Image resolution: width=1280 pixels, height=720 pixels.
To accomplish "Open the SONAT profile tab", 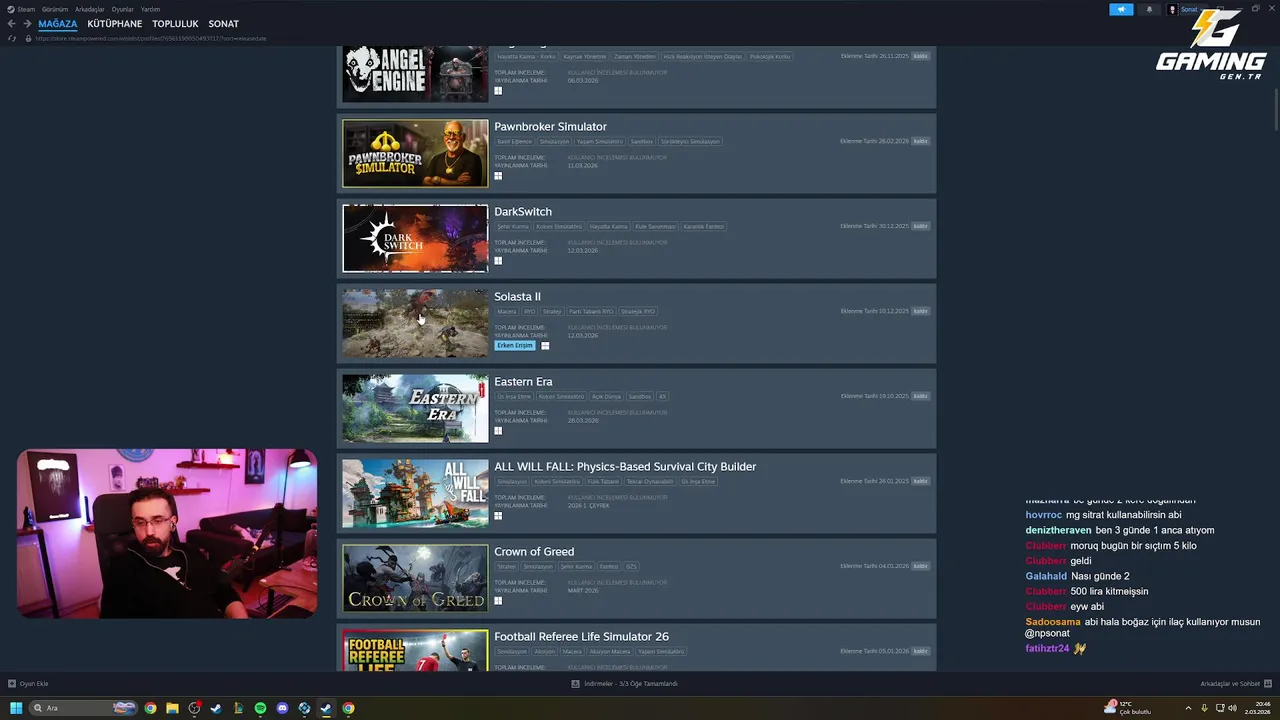I will click(223, 24).
